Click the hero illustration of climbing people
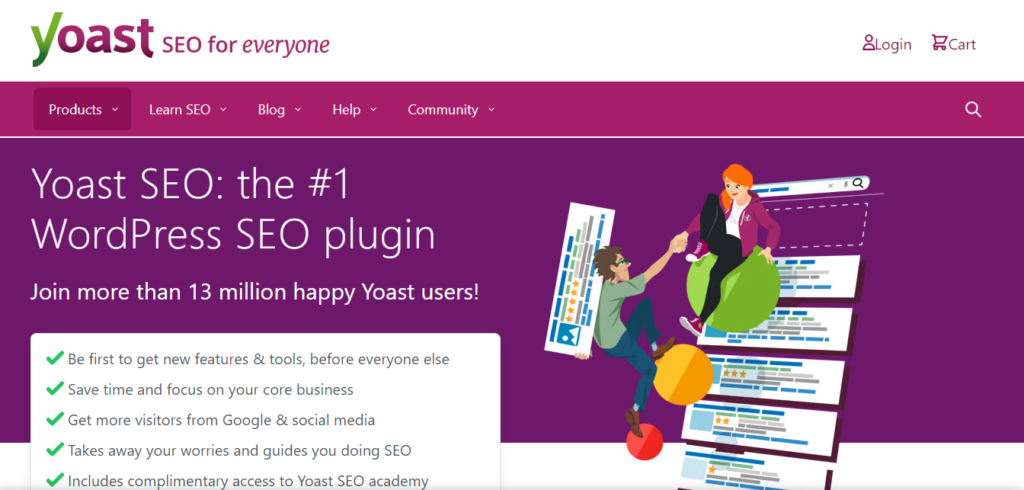 click(x=712, y=327)
